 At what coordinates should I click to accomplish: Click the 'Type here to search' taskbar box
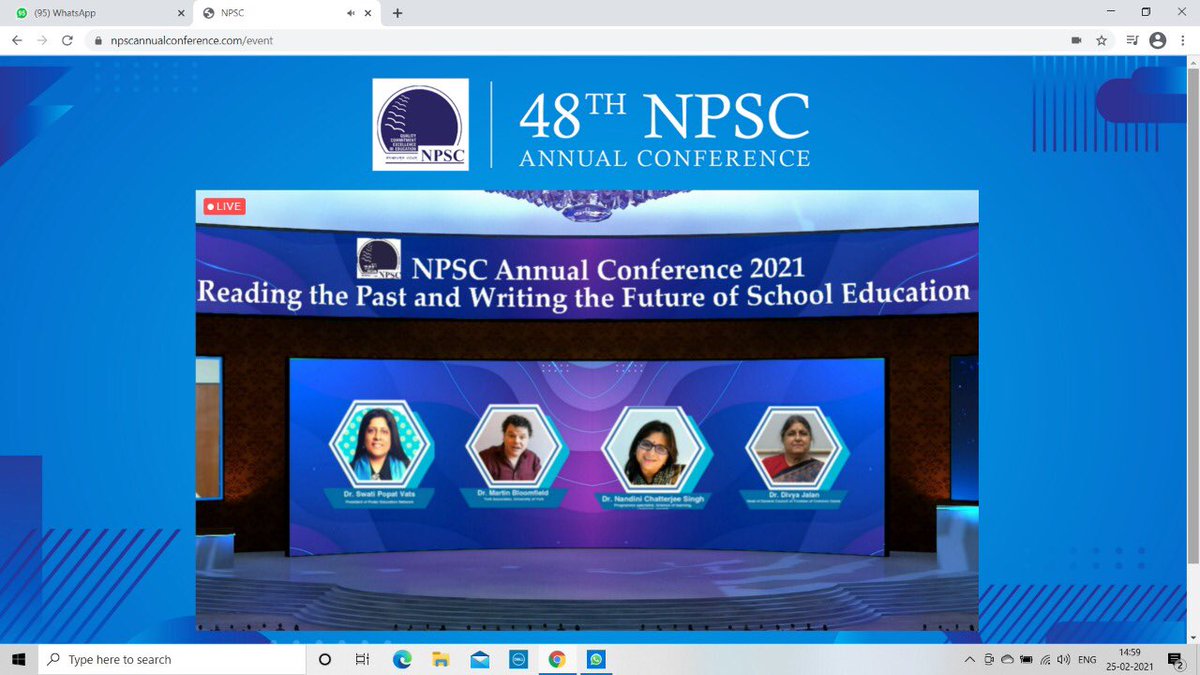172,659
